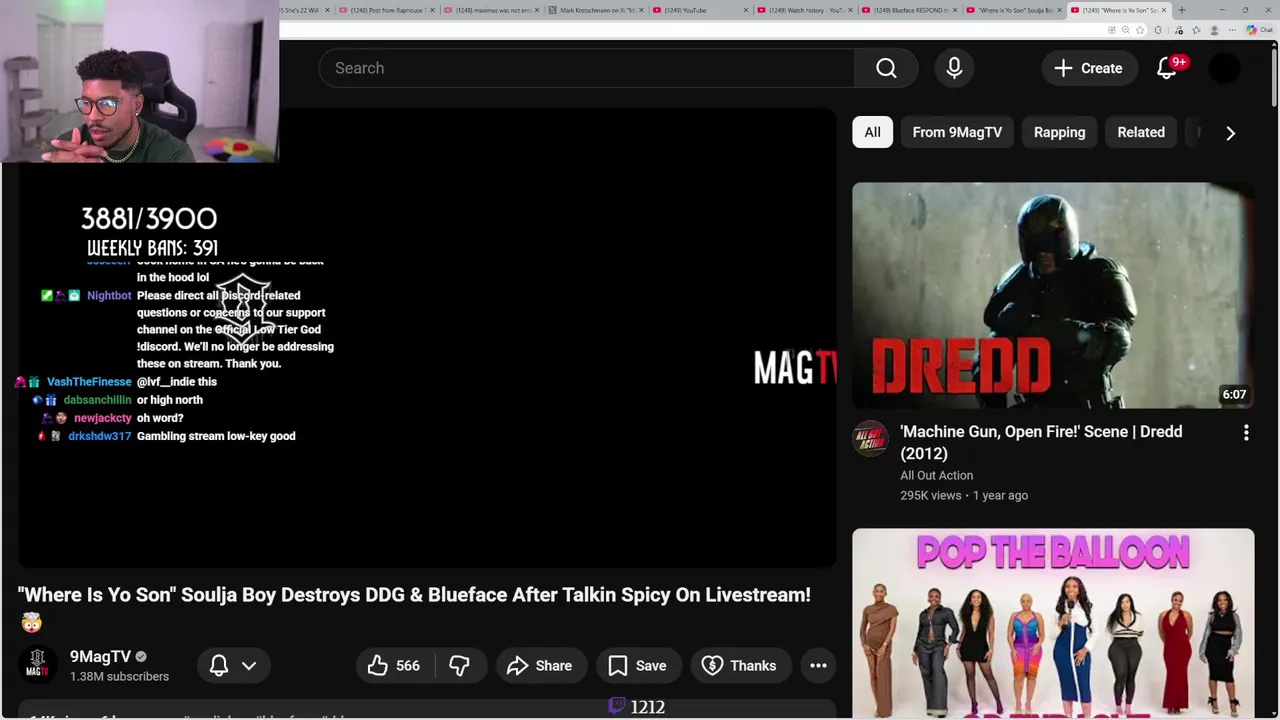Start voice search with microphone icon

click(954, 68)
